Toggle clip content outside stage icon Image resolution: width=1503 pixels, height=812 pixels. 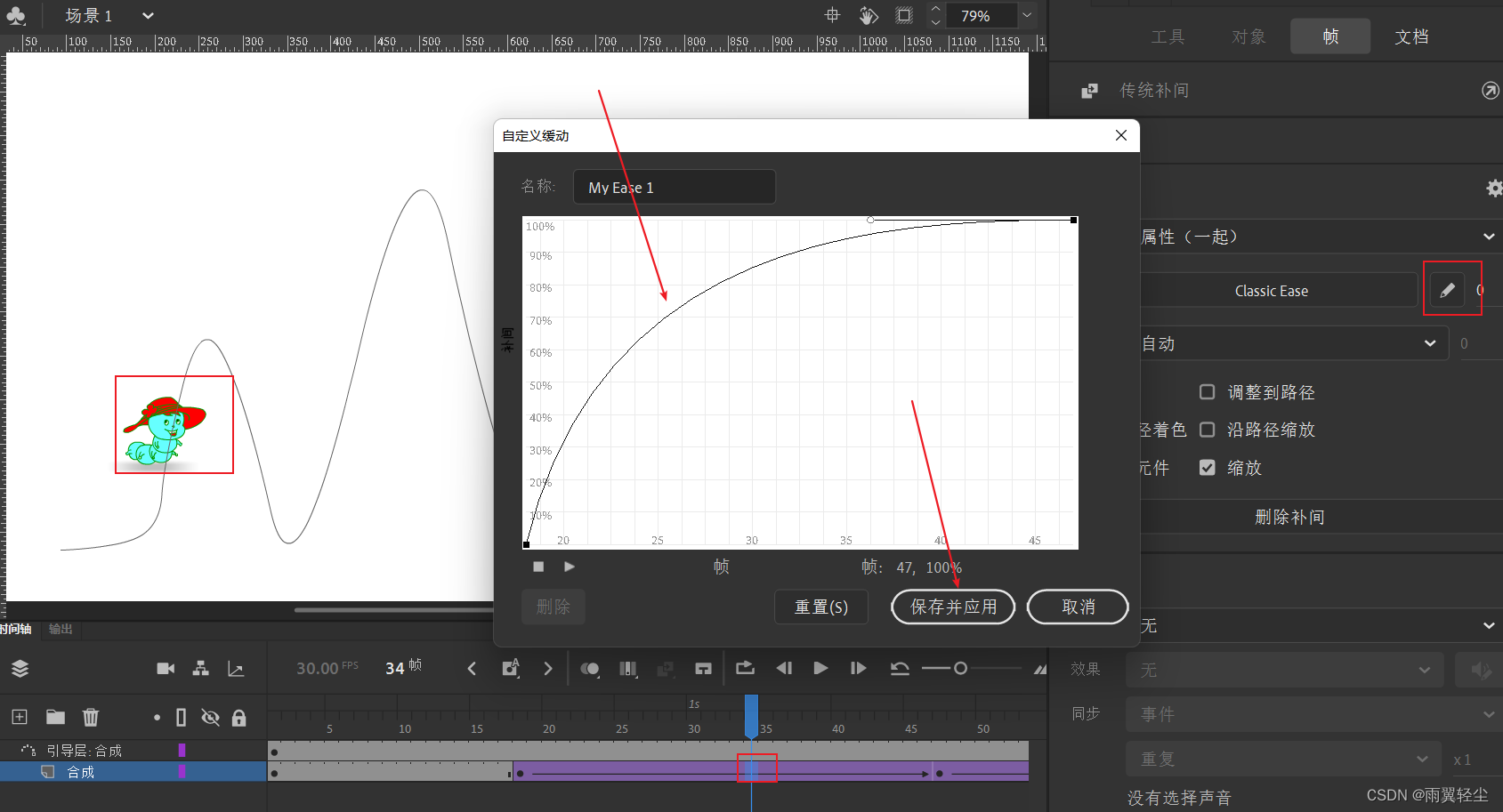(904, 15)
